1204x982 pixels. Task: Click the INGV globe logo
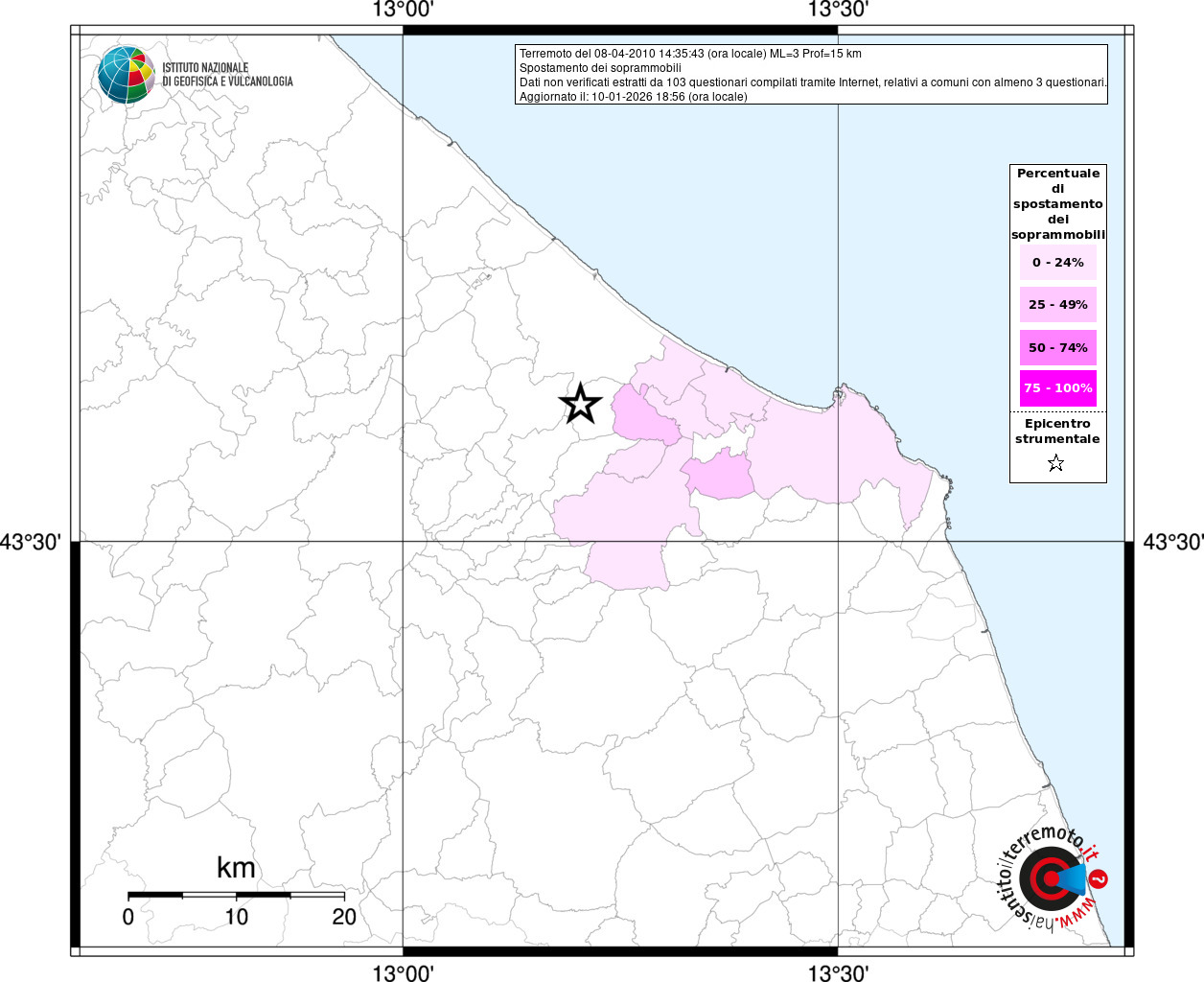[x=126, y=75]
